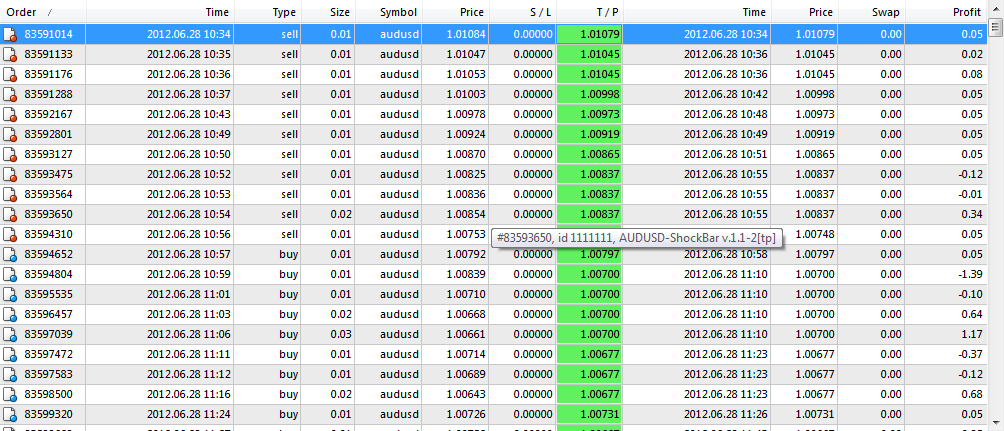Click the open time 2012.06.28 10:43
Screen dimensions: 1004x431
pos(189,115)
